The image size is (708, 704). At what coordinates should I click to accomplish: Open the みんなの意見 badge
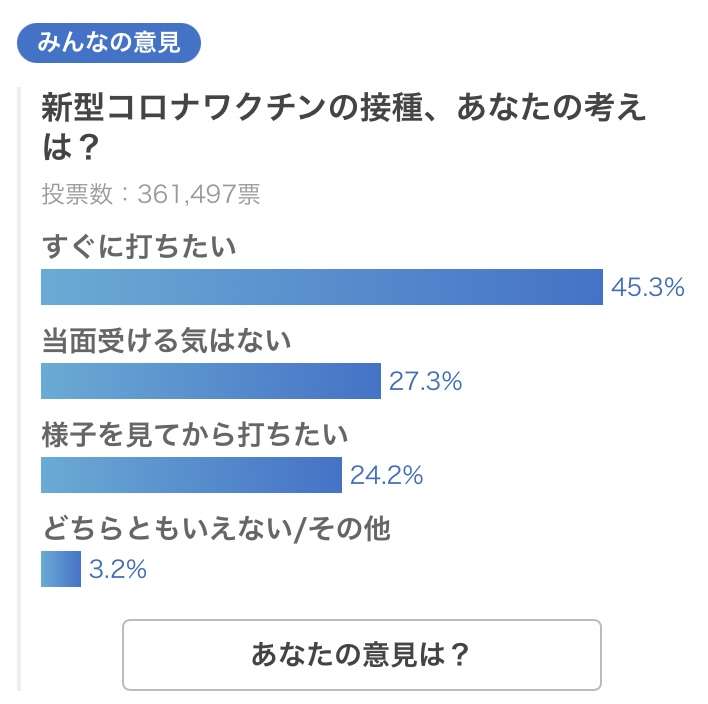tap(109, 43)
